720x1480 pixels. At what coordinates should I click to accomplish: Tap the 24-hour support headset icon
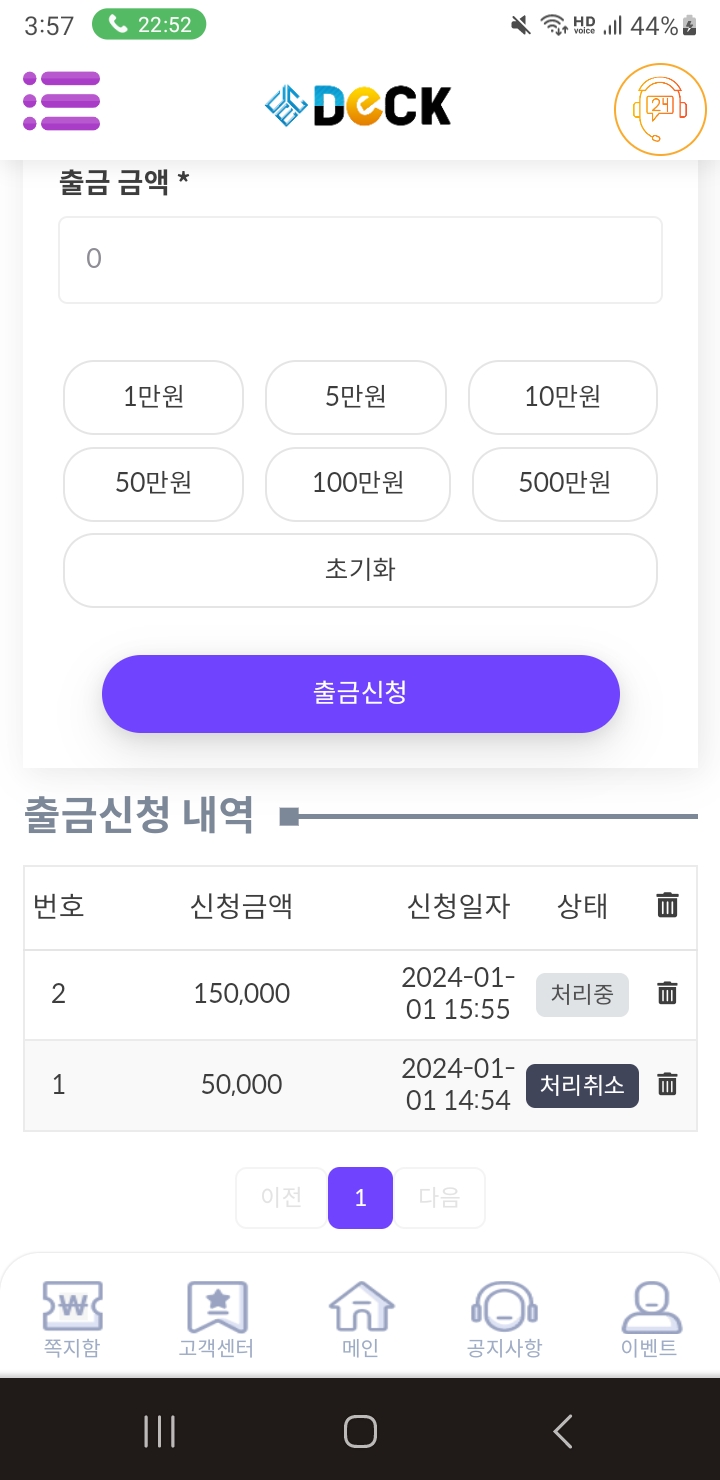coord(659,109)
